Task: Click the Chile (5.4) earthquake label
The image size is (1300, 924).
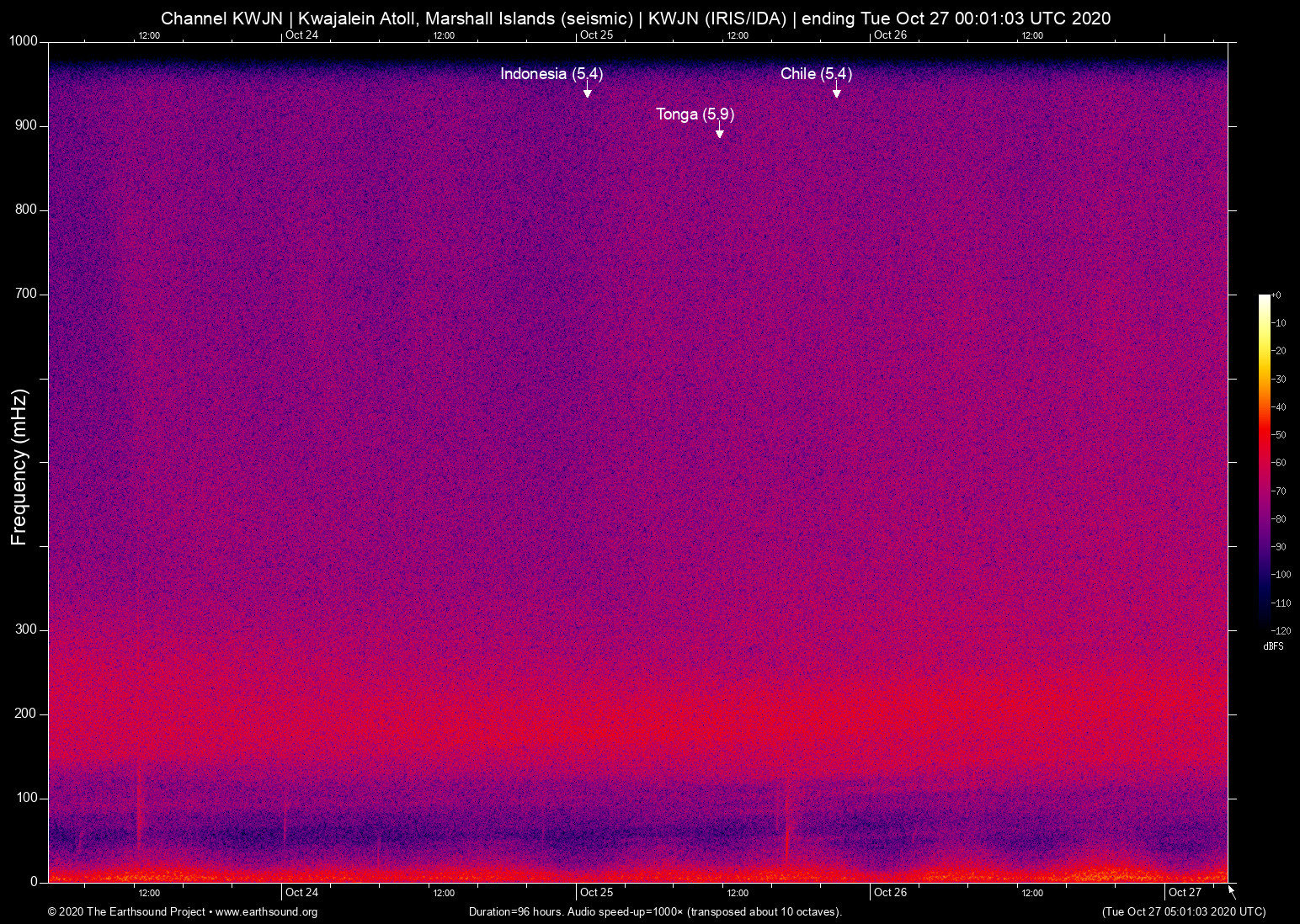Action: coord(816,74)
